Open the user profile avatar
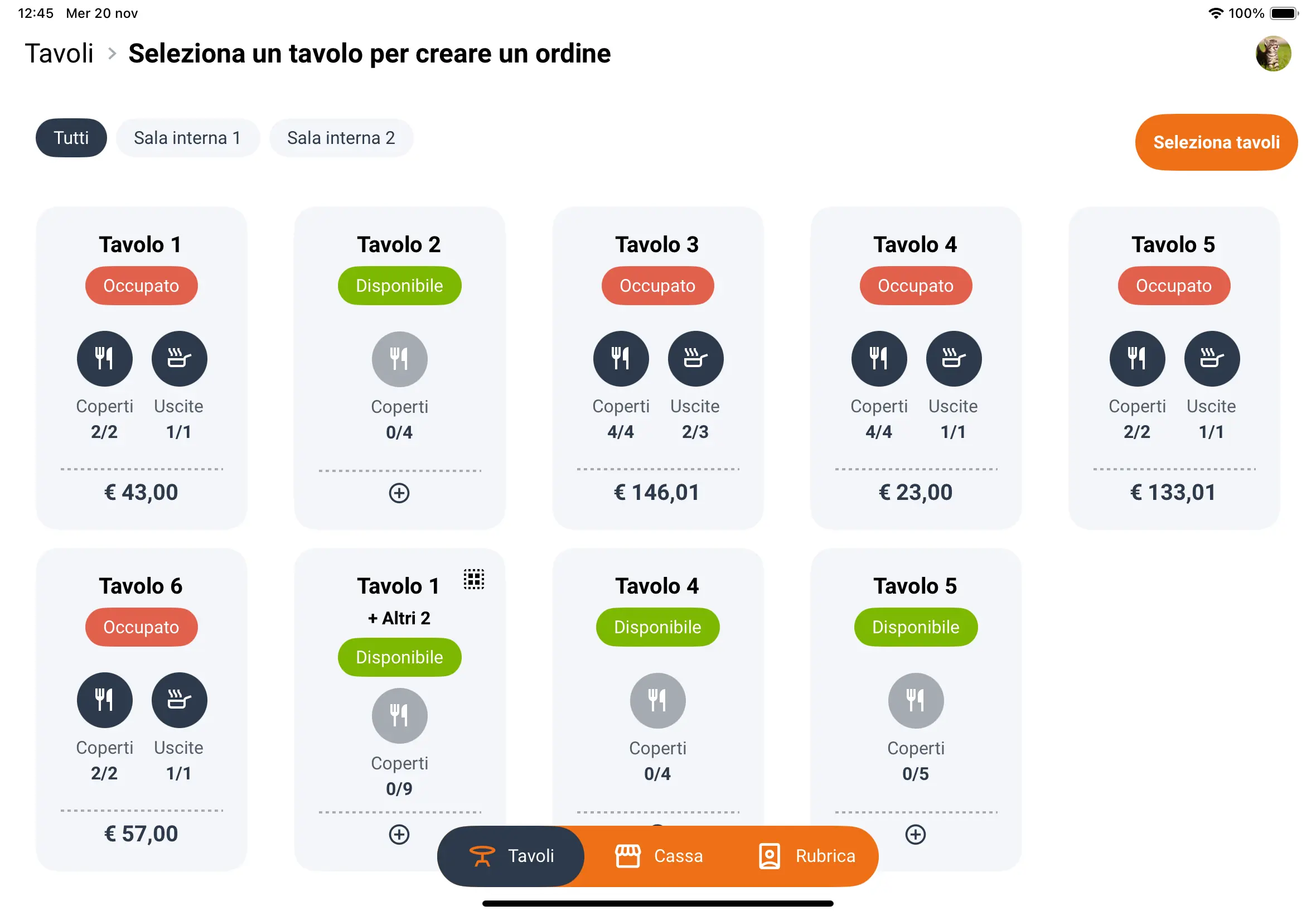 click(x=1273, y=54)
